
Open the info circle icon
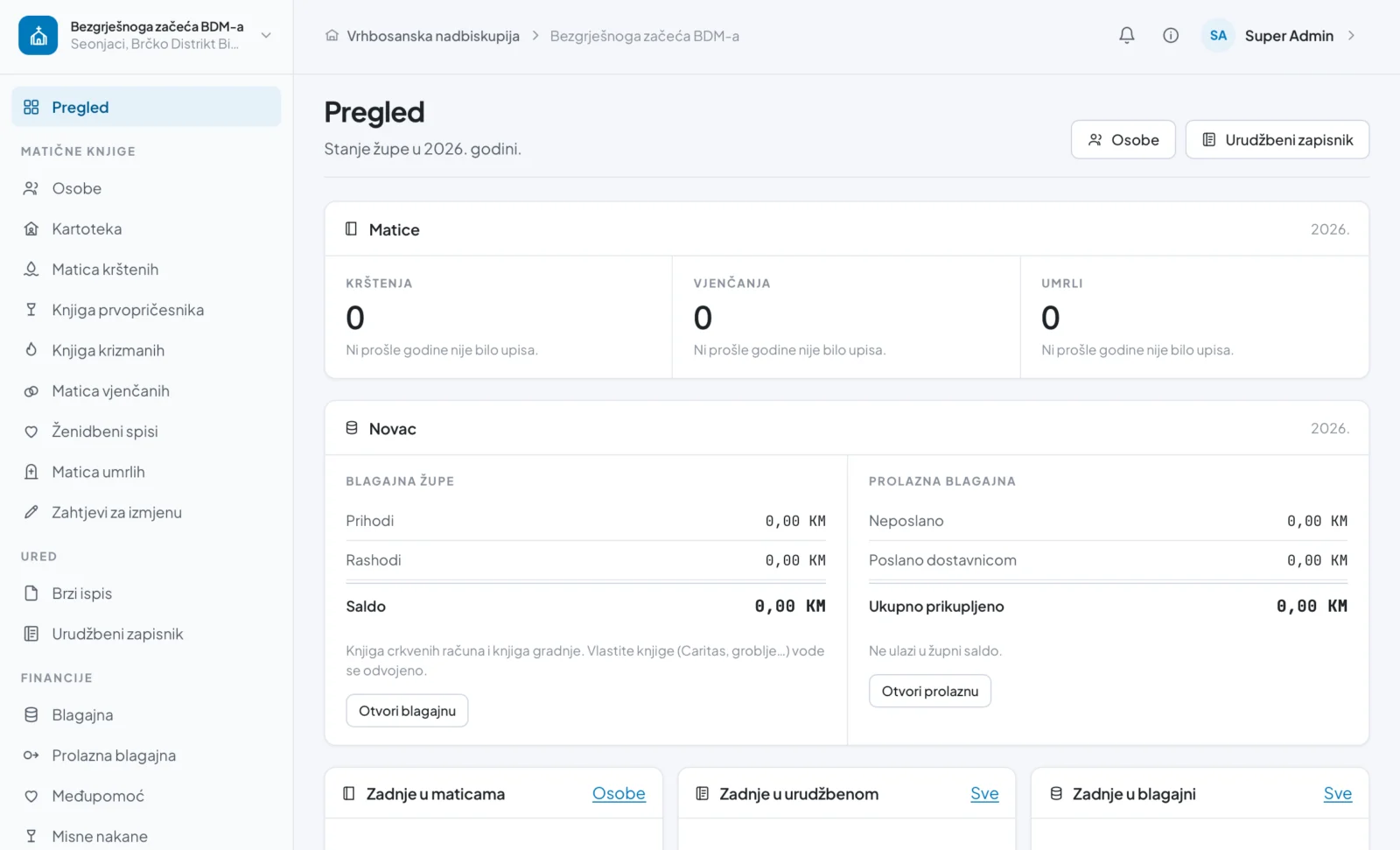pyautogui.click(x=1171, y=36)
